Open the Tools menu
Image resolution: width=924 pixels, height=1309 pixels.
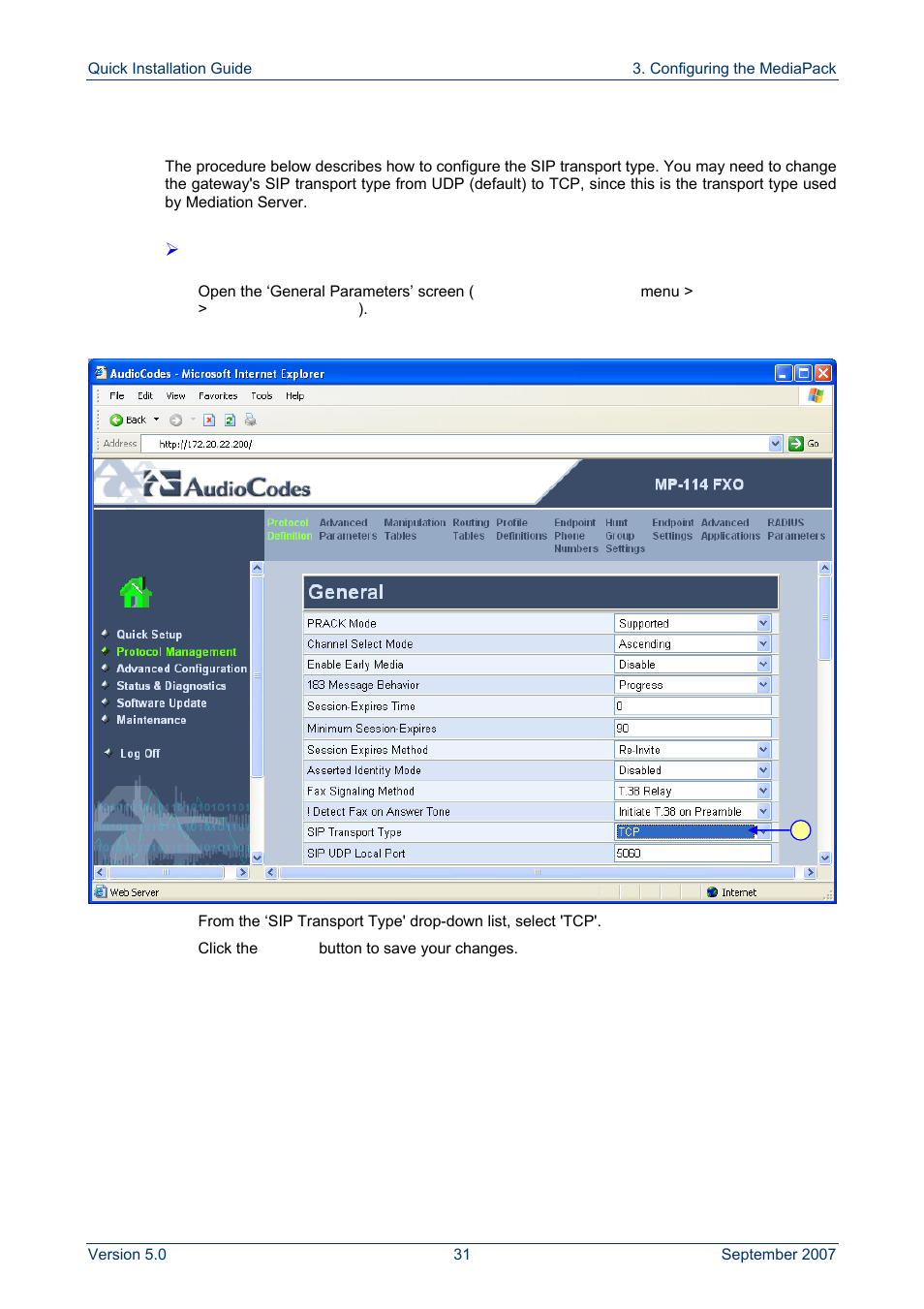click(x=262, y=395)
